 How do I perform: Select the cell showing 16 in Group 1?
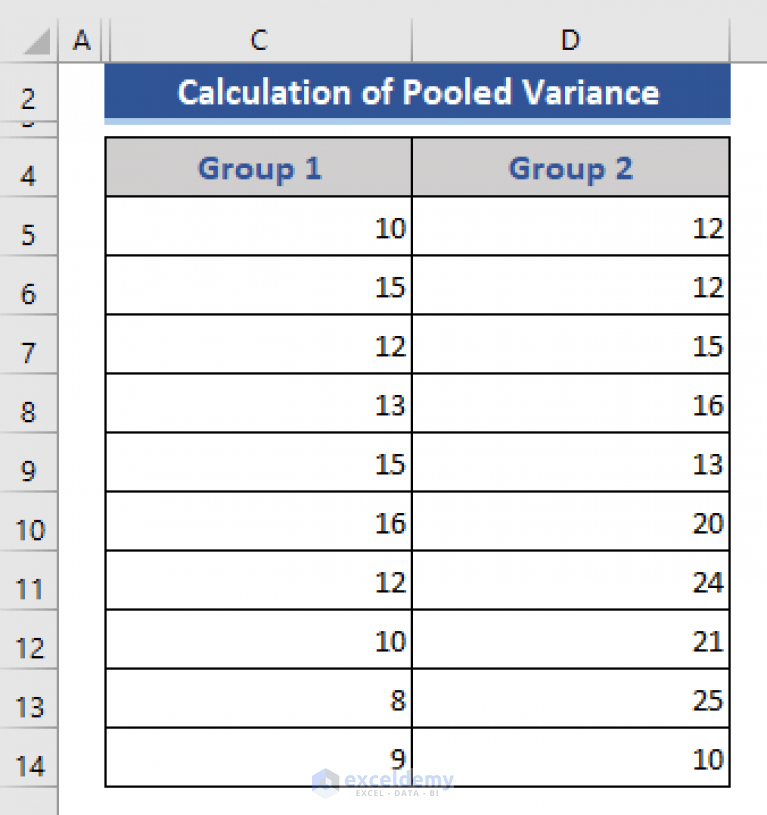click(x=258, y=522)
